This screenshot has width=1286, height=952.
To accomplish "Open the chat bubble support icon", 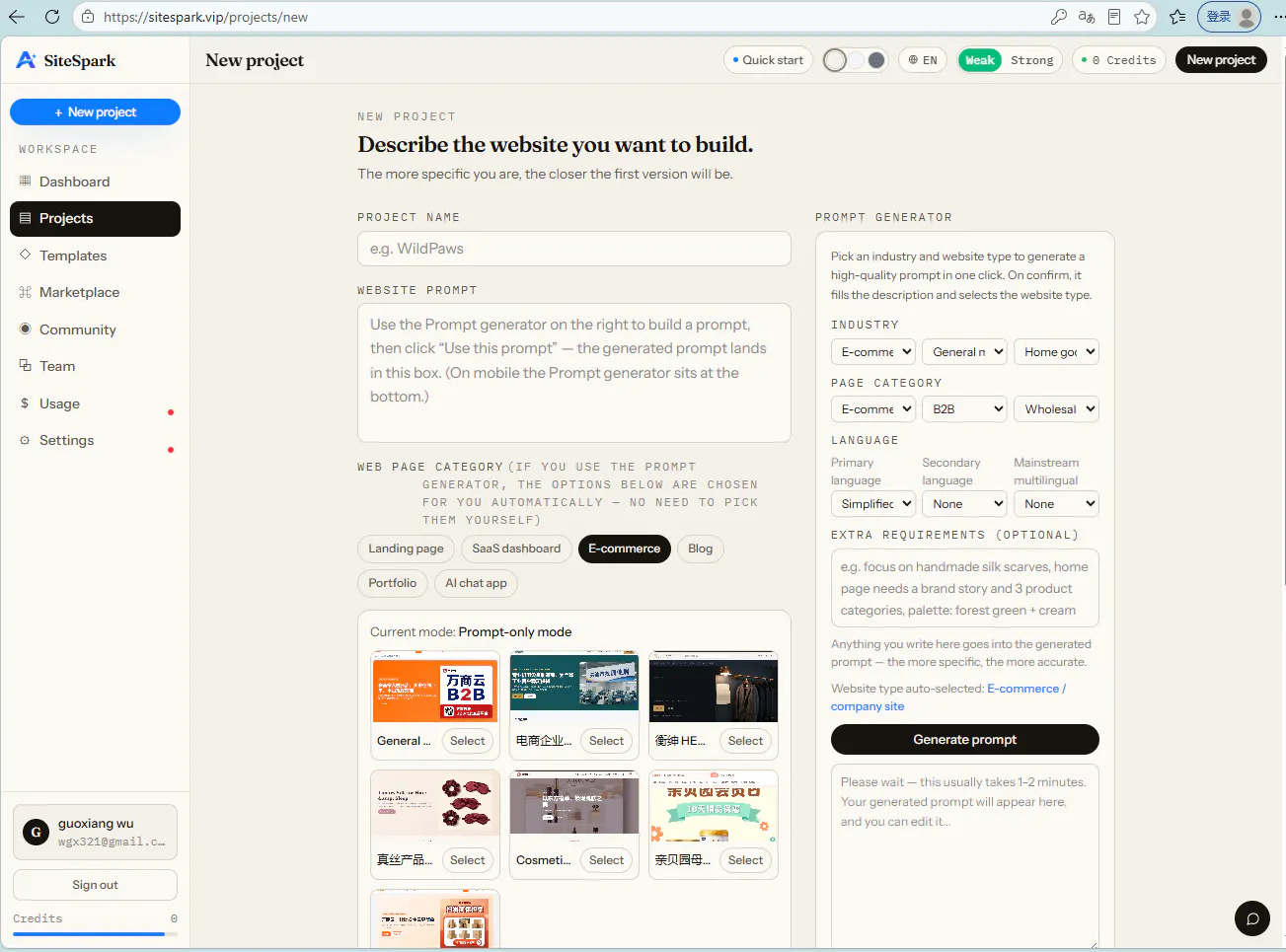I will tap(1252, 918).
